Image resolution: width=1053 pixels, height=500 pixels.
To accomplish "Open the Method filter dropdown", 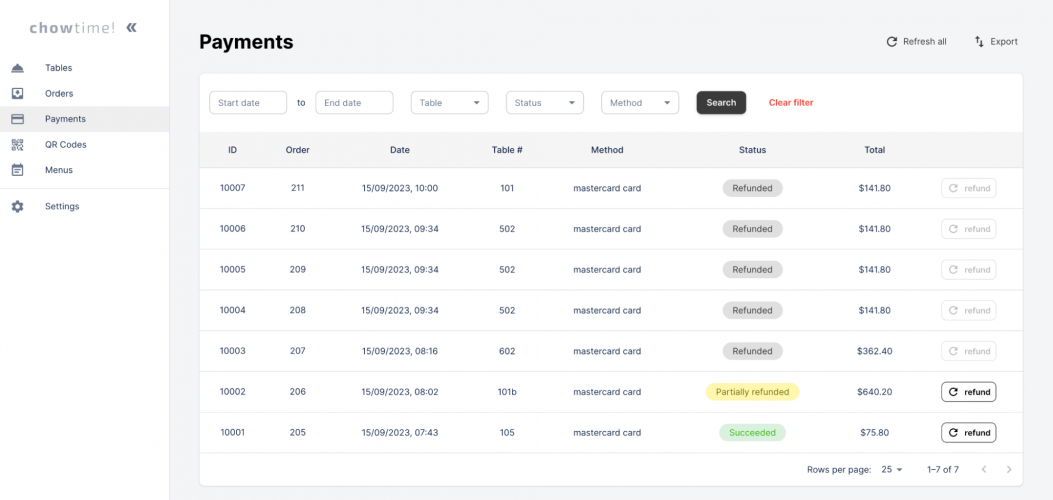I will coord(640,103).
